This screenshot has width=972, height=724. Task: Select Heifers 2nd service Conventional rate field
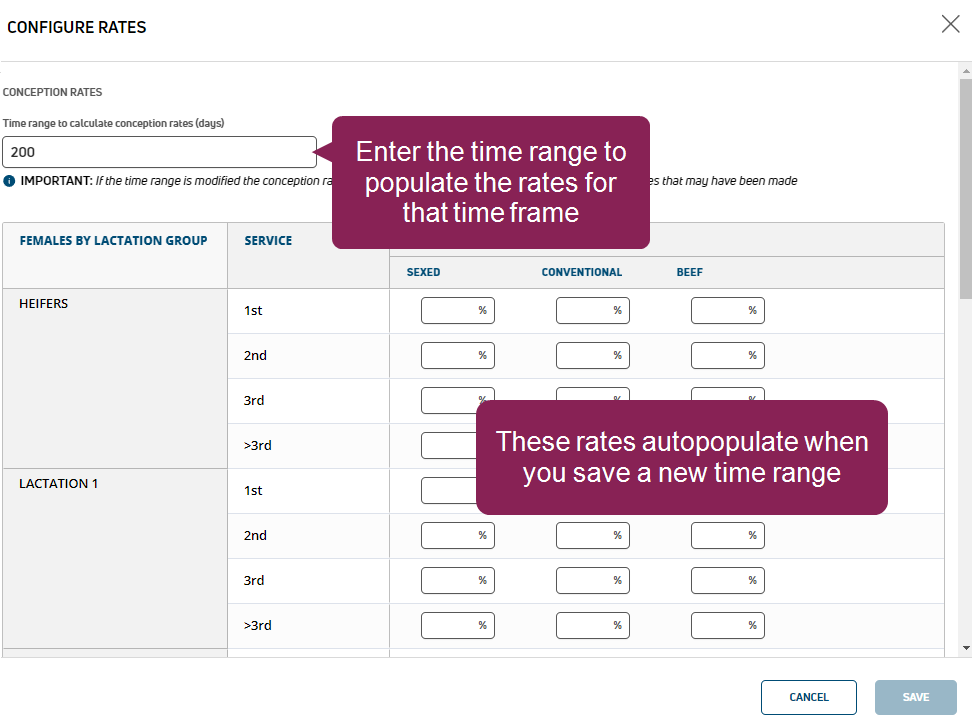coord(592,356)
